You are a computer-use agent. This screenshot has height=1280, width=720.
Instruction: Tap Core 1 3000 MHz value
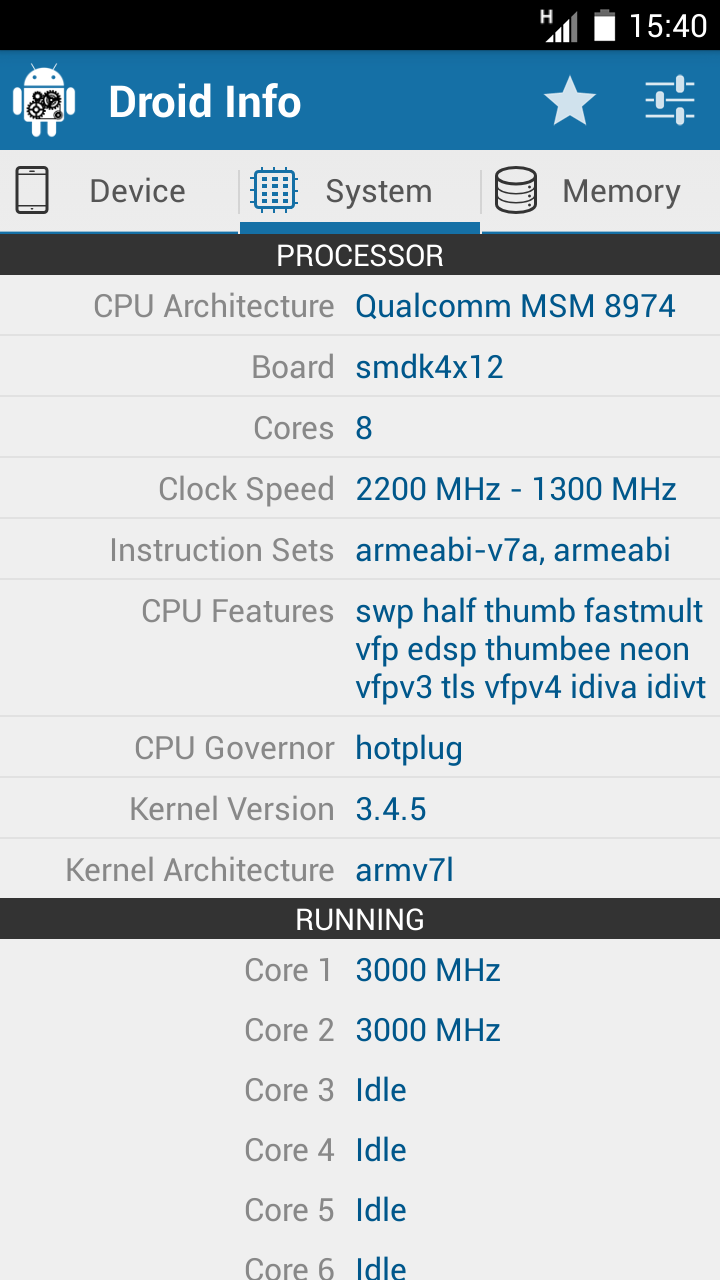pyautogui.click(x=428, y=970)
